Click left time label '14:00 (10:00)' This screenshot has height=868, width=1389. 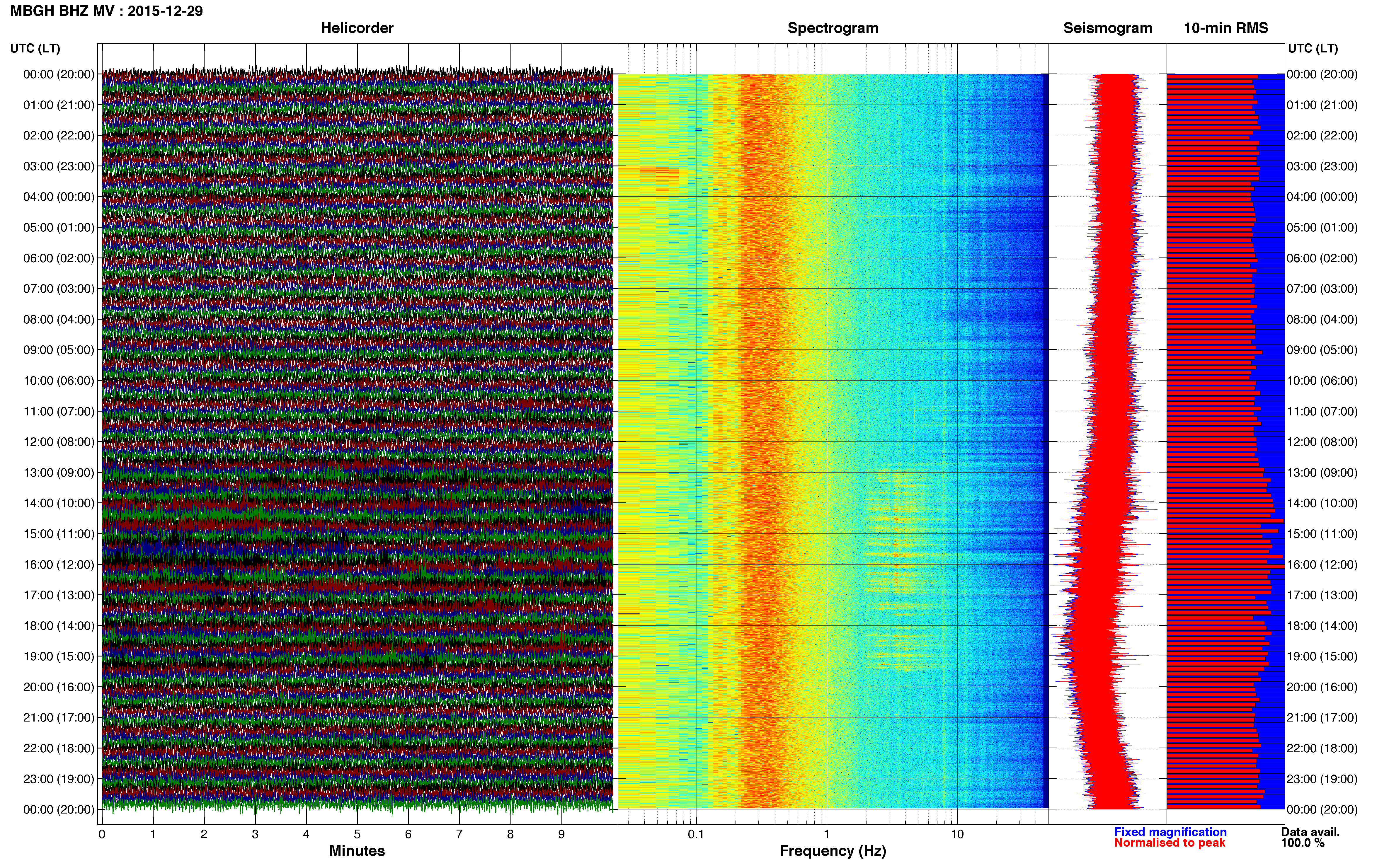(x=59, y=504)
